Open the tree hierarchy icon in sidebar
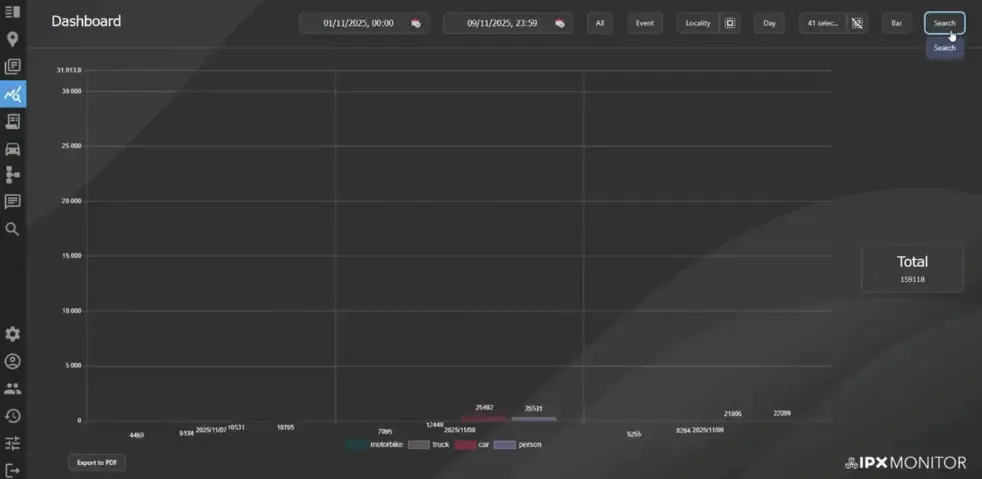This screenshot has height=479, width=982. [x=13, y=175]
